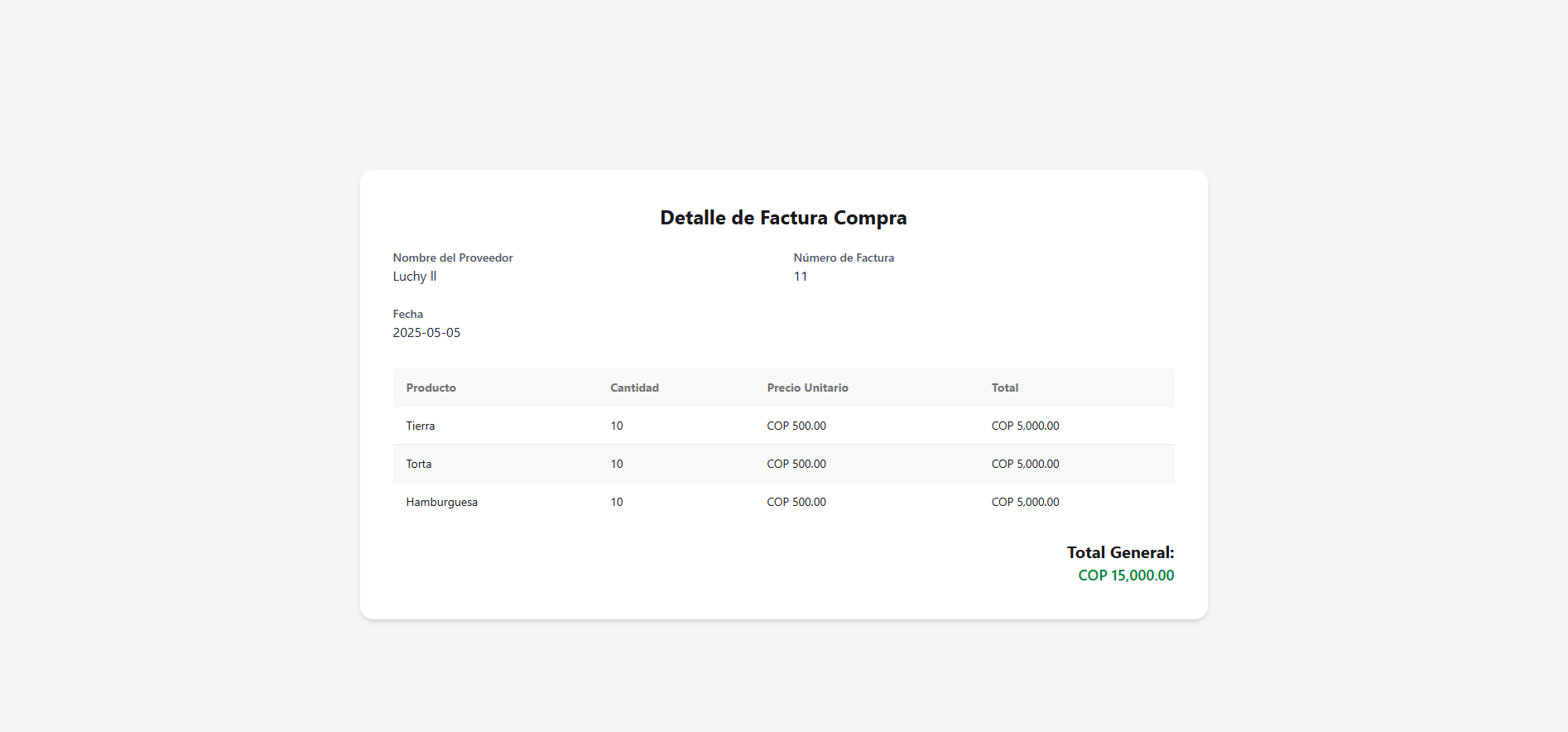
Task: Select the 'Torta' product cell
Action: pyautogui.click(x=419, y=464)
